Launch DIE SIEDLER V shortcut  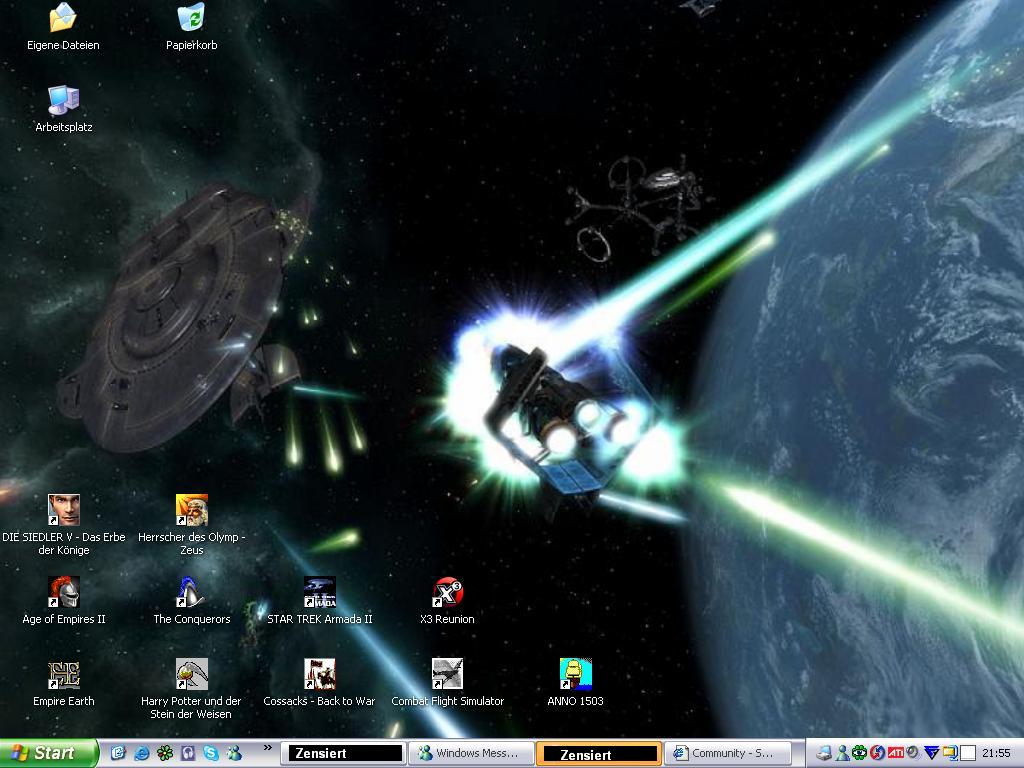[63, 510]
